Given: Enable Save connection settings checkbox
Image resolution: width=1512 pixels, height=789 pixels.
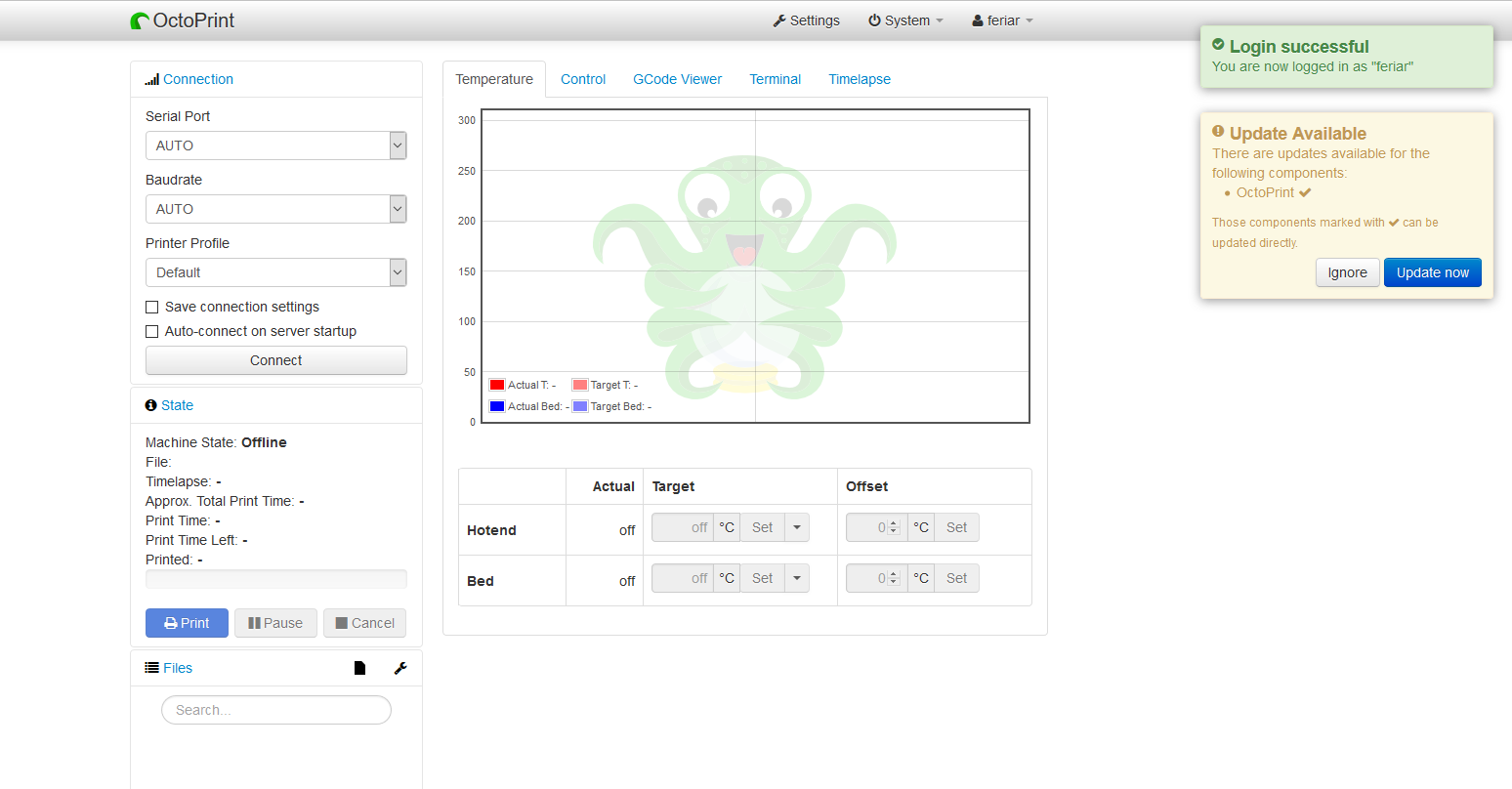Looking at the screenshot, I should 152,308.
